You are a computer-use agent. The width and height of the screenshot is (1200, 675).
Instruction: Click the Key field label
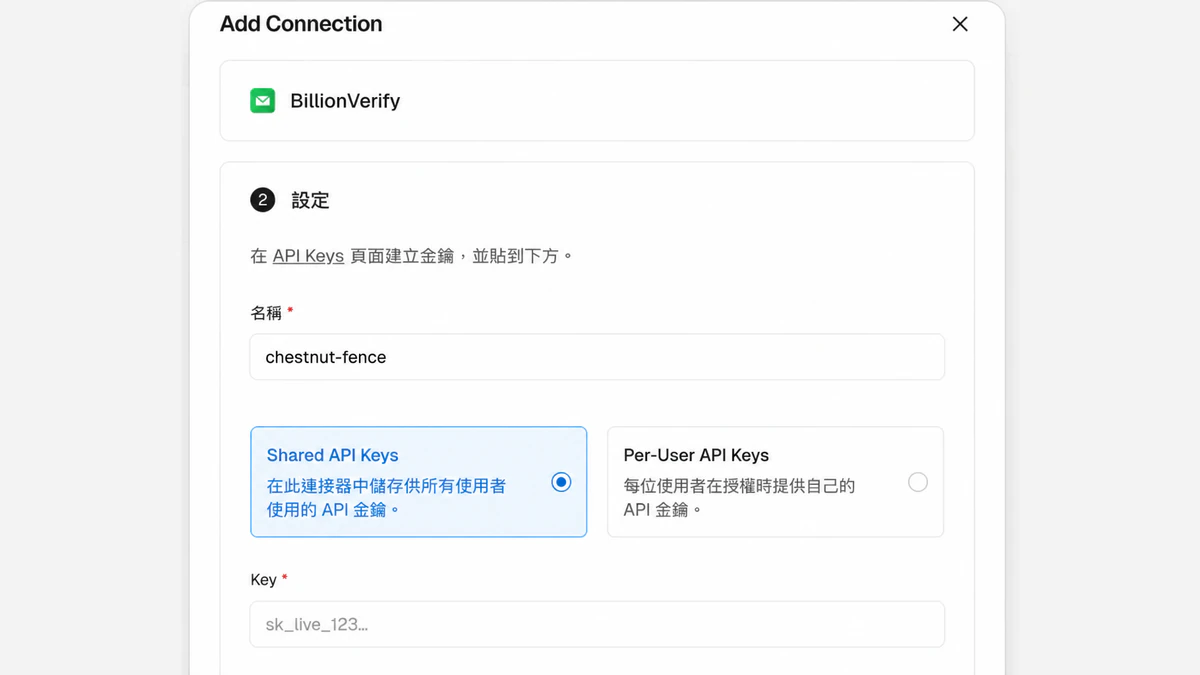coord(263,580)
